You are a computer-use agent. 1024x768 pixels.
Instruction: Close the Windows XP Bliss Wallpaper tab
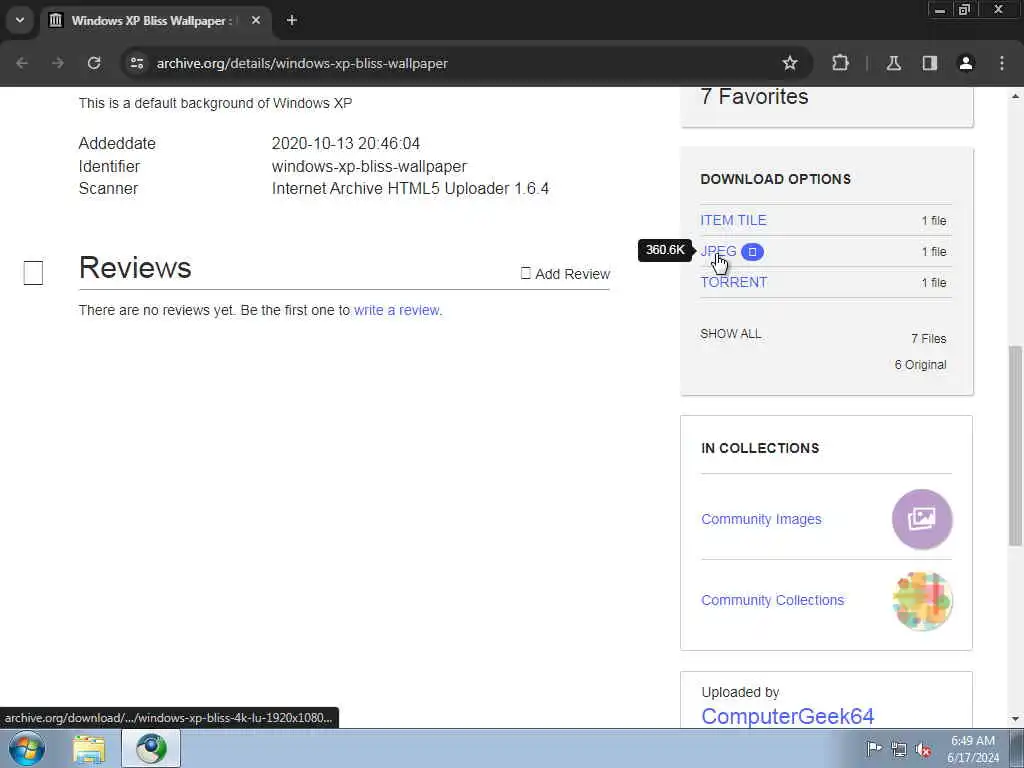[256, 20]
